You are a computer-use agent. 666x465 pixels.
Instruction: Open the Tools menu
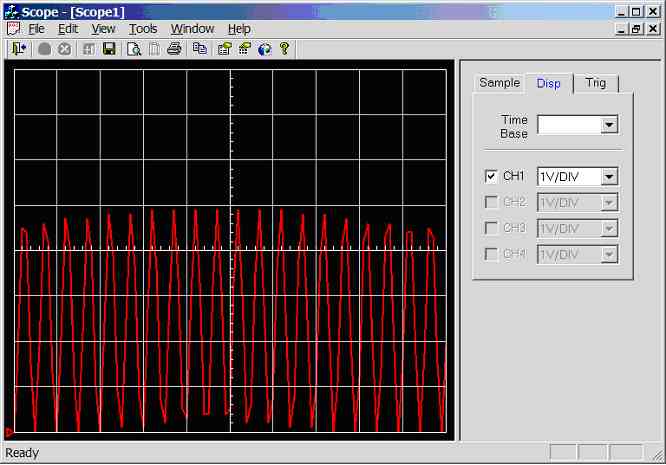(x=143, y=29)
